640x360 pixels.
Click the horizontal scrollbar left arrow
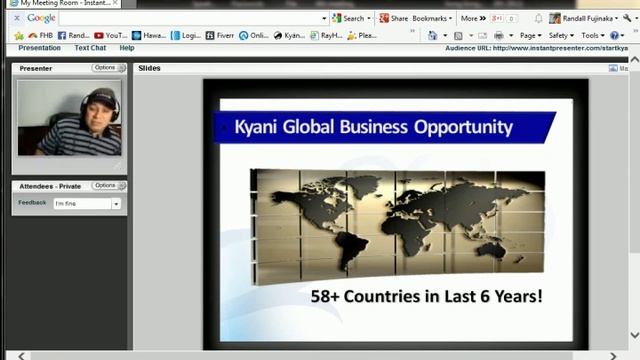[x=21, y=356]
